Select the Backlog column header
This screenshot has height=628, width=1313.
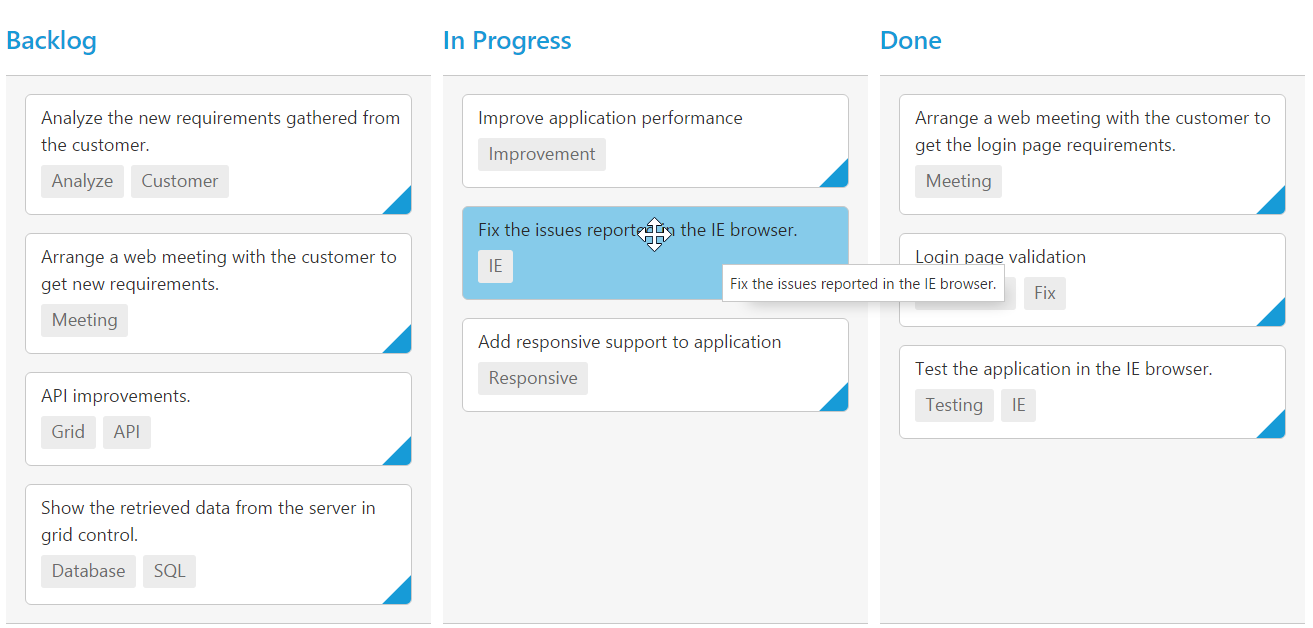(52, 41)
